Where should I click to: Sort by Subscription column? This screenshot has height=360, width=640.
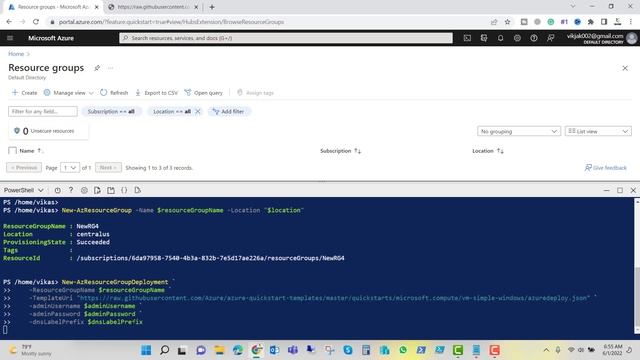pos(340,151)
